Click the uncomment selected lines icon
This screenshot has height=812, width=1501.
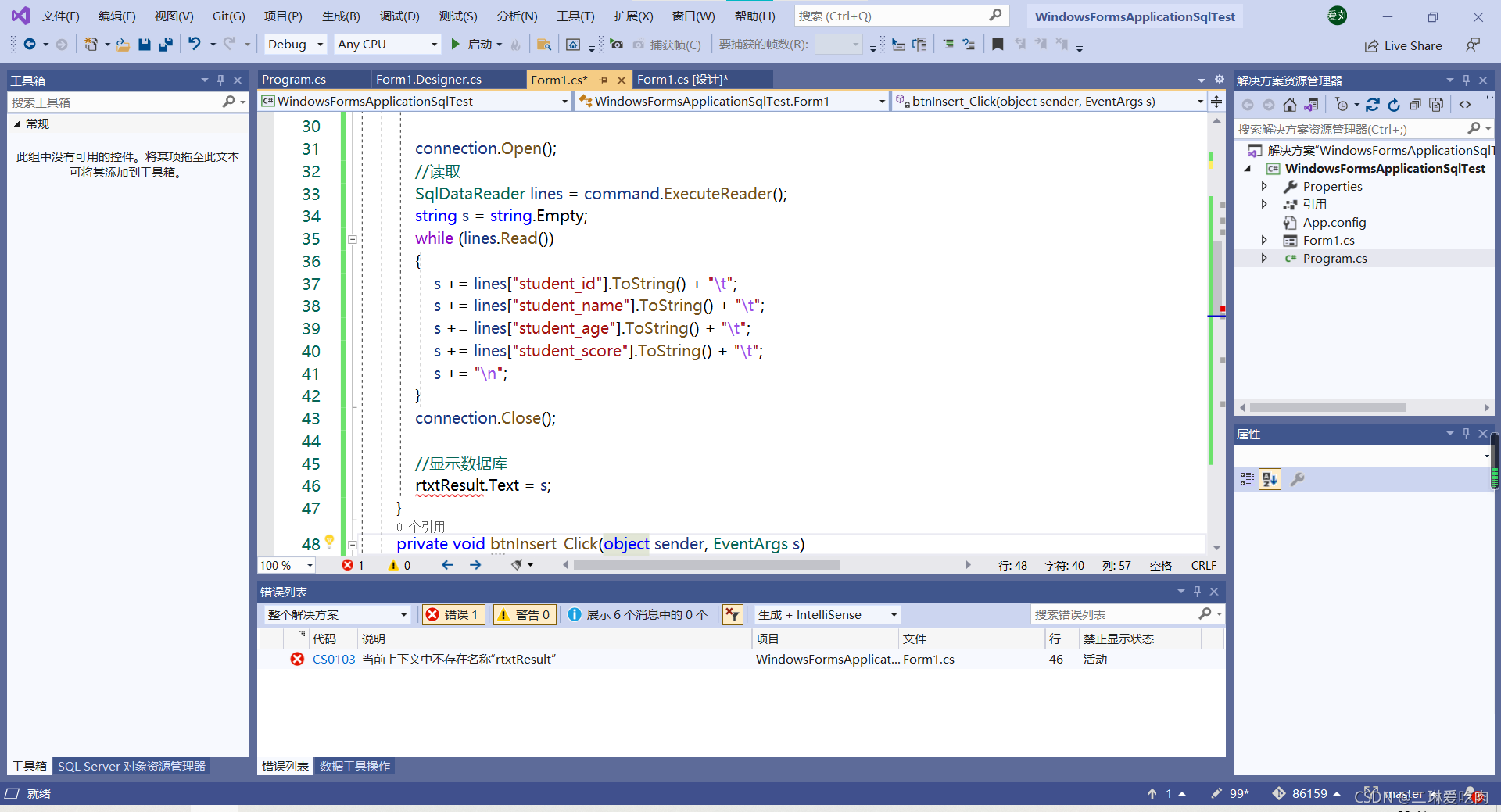tap(969, 45)
